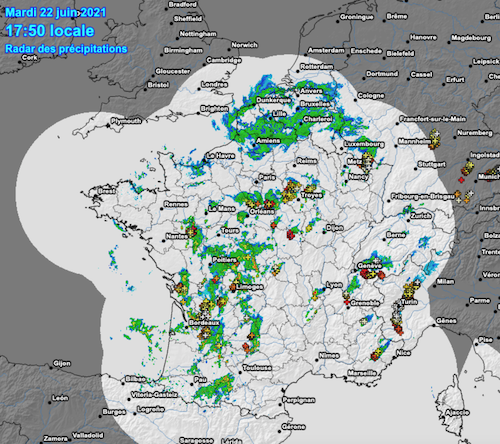Select the Luxembourg city label
500x444 pixels.
click(x=364, y=144)
